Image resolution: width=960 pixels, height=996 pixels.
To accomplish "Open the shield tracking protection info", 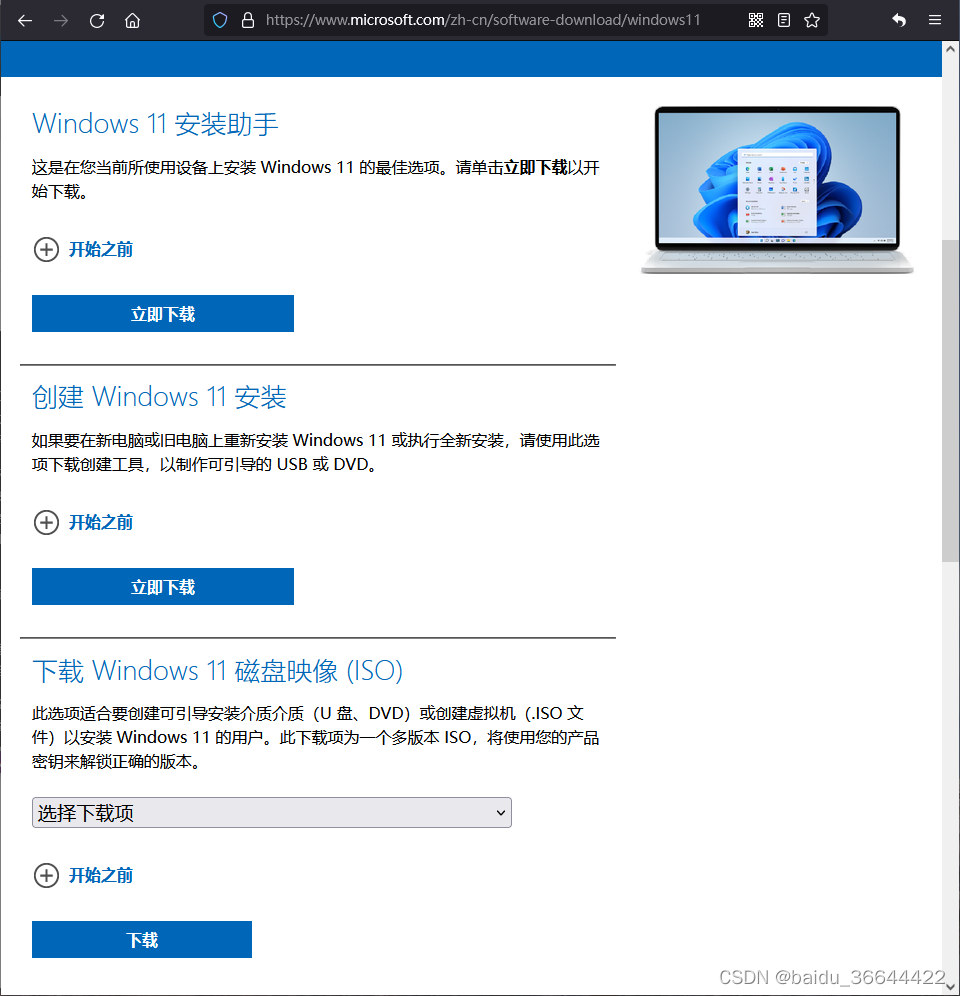I will (220, 20).
